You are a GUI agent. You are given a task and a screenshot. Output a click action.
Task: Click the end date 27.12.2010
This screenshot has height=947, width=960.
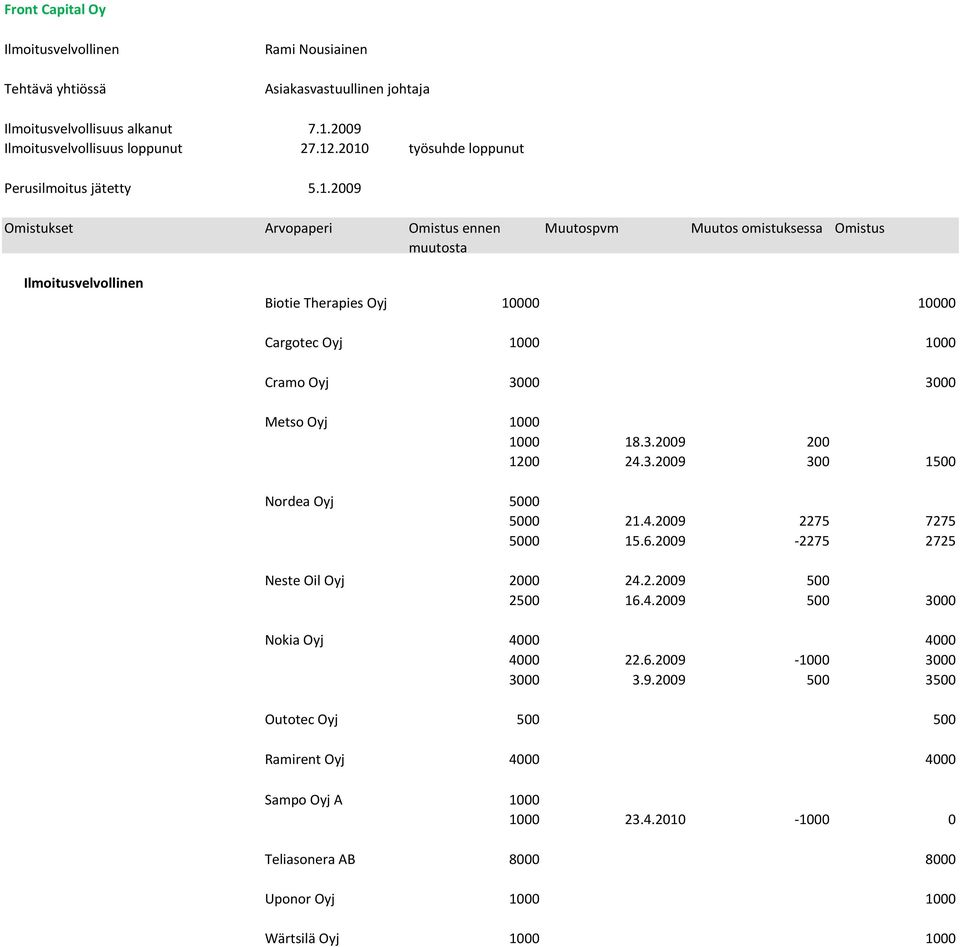334,149
